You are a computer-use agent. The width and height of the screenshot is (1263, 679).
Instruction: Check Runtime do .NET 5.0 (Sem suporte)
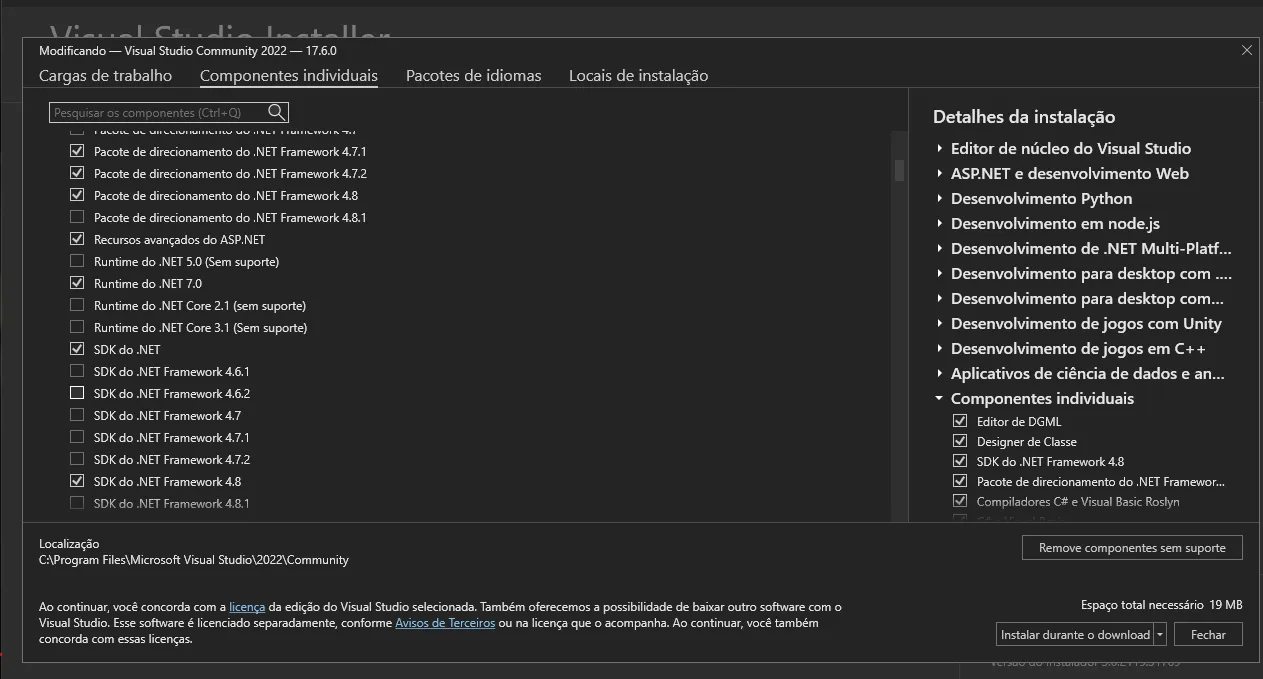77,262
